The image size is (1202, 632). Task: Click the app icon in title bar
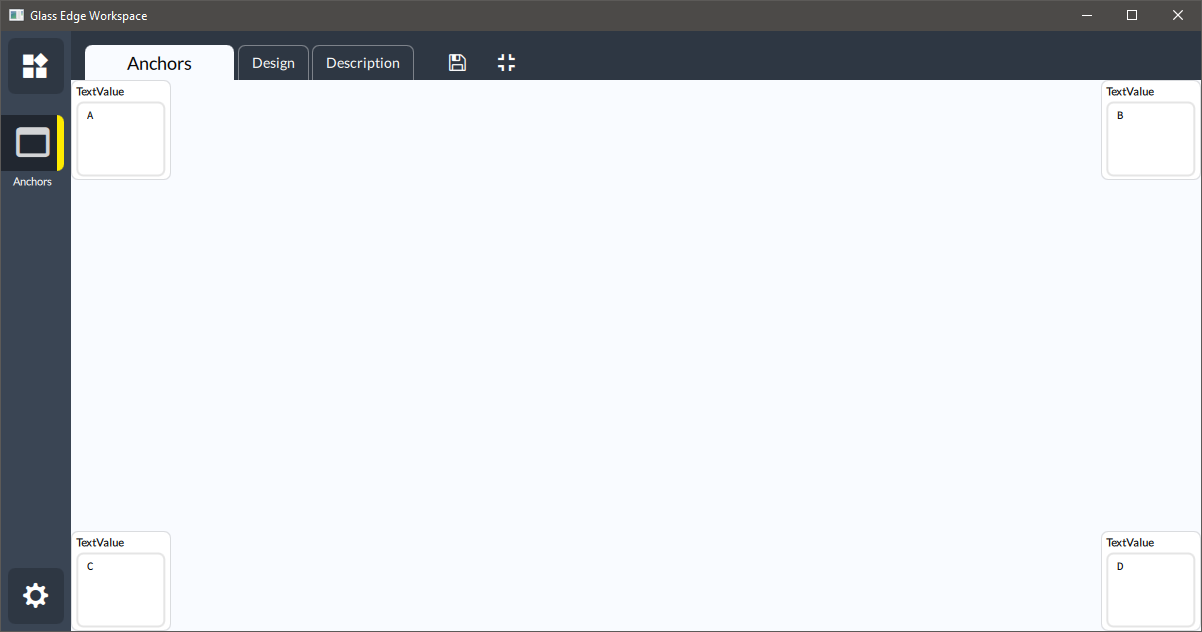(16, 15)
